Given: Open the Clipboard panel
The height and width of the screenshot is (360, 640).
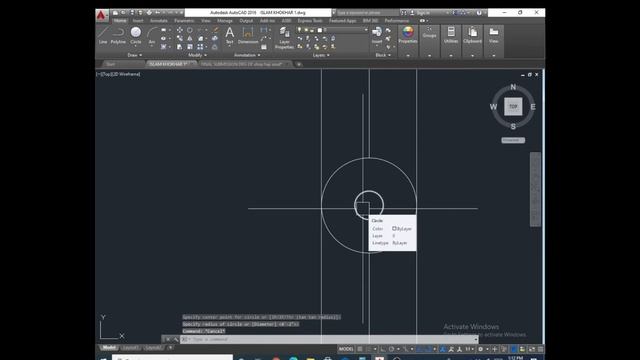Looking at the screenshot, I should point(472,35).
